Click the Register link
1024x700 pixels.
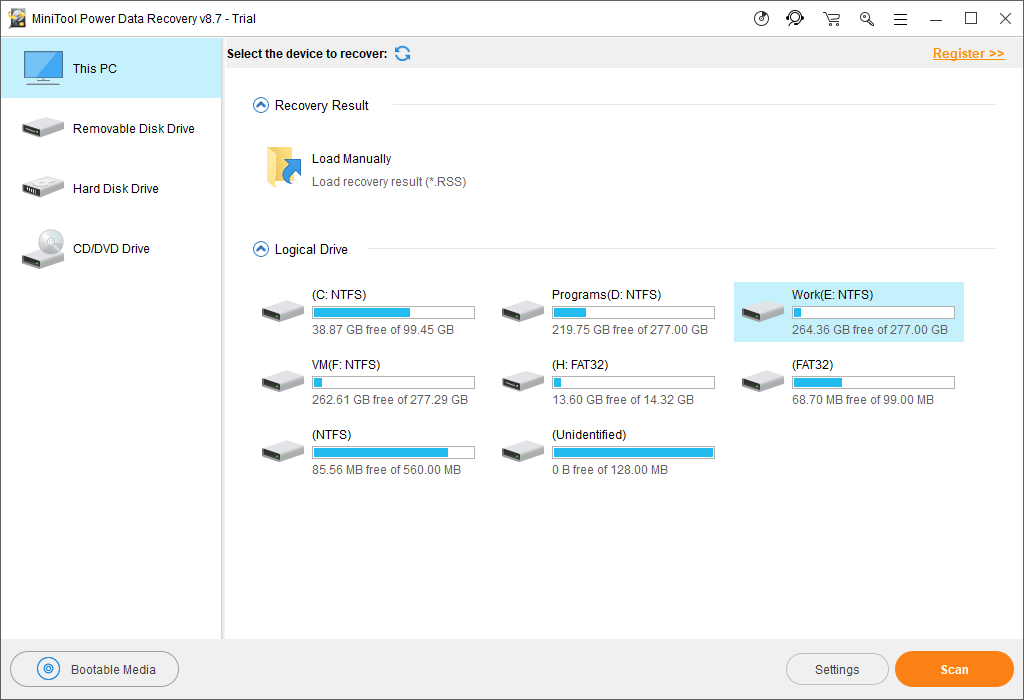[968, 54]
